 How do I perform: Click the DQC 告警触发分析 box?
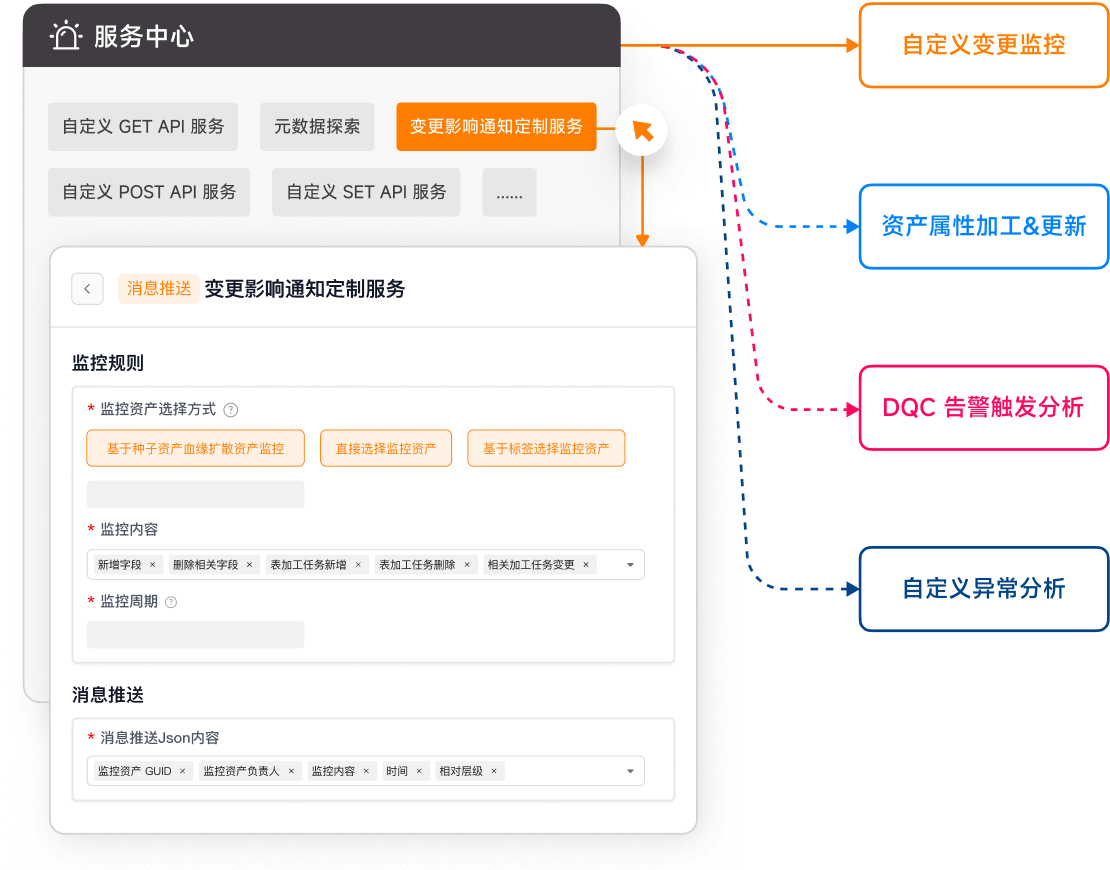tap(984, 407)
